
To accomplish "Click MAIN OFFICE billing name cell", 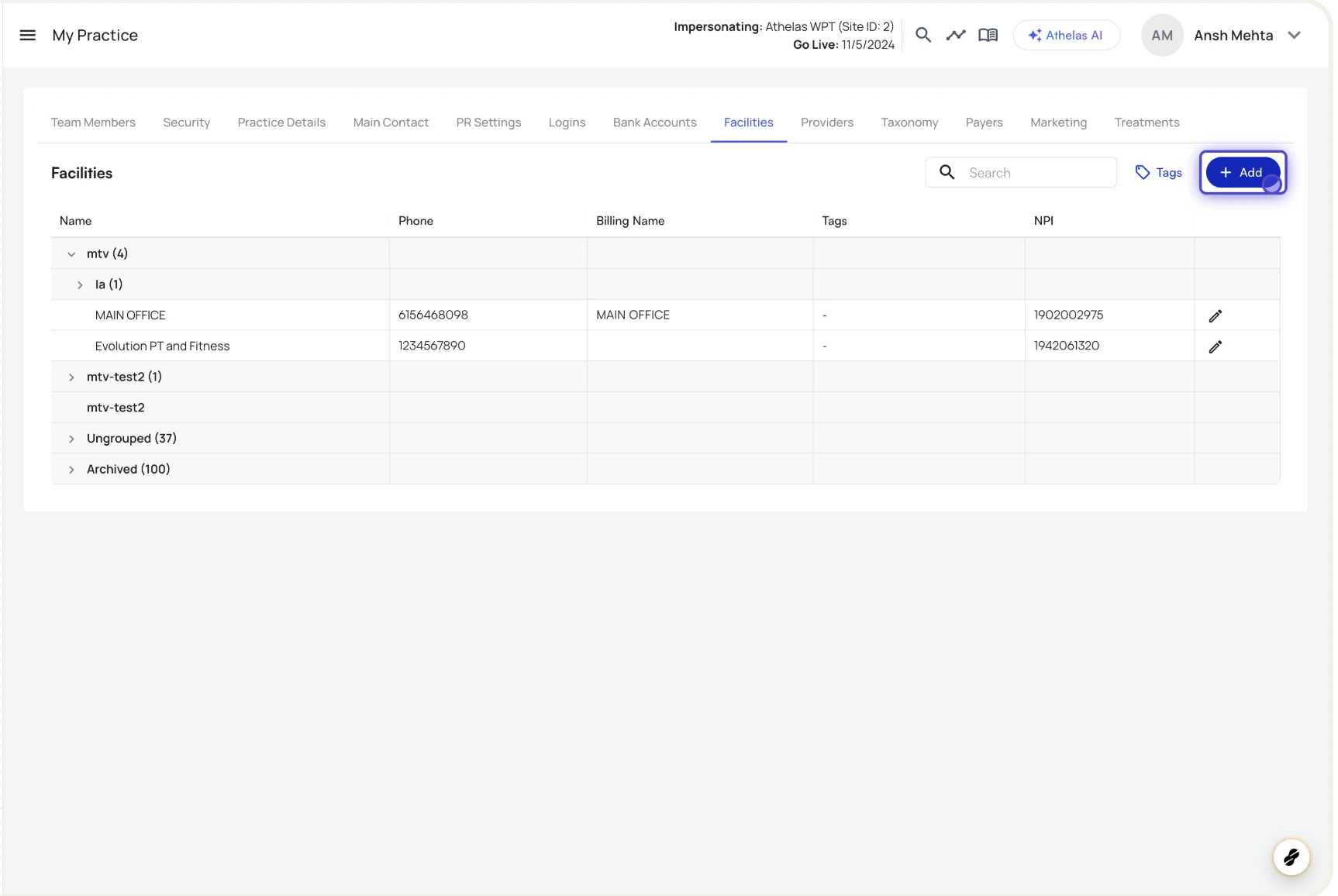I will 633,315.
